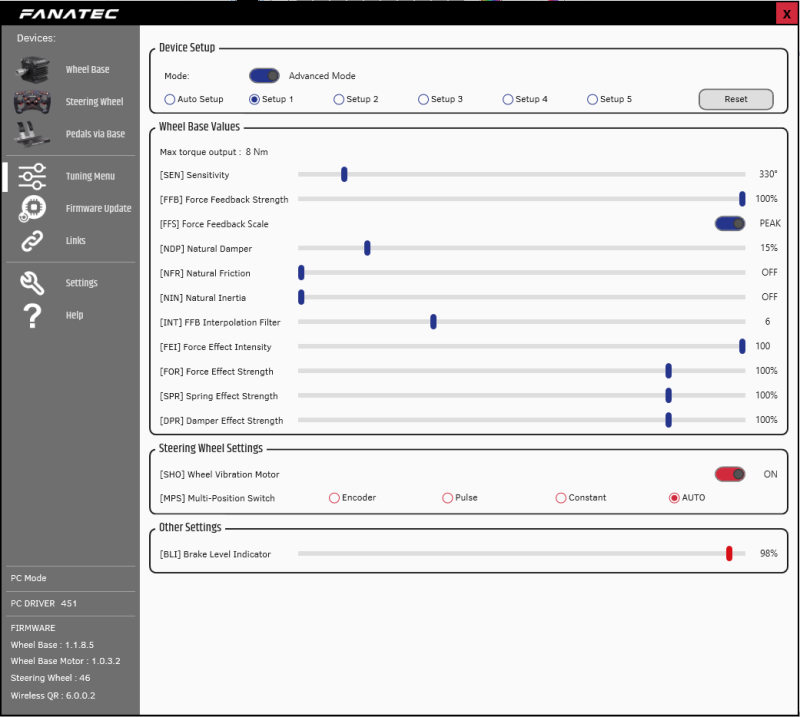This screenshot has height=717, width=800.
Task: Click the Spring Effect Strength slider handle
Action: (668, 395)
